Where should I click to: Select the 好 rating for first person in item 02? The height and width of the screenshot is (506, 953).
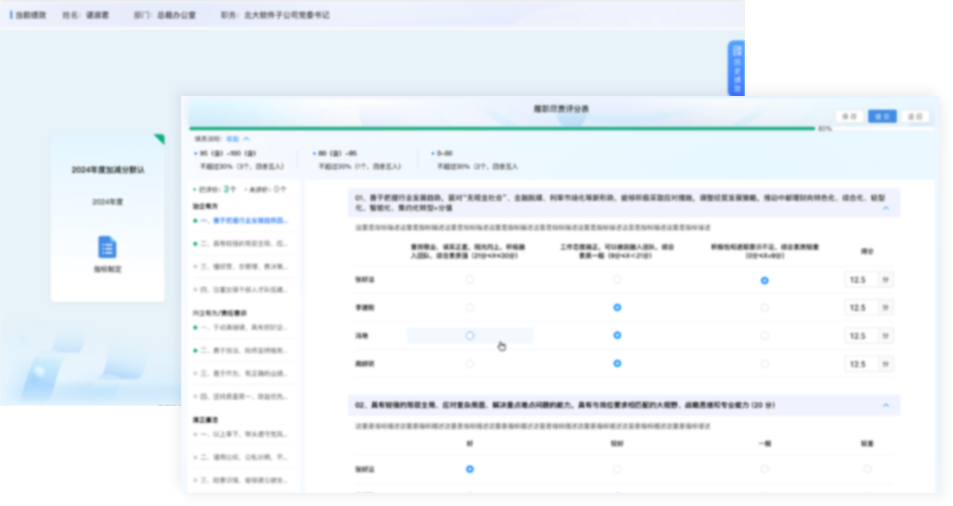click(470, 469)
